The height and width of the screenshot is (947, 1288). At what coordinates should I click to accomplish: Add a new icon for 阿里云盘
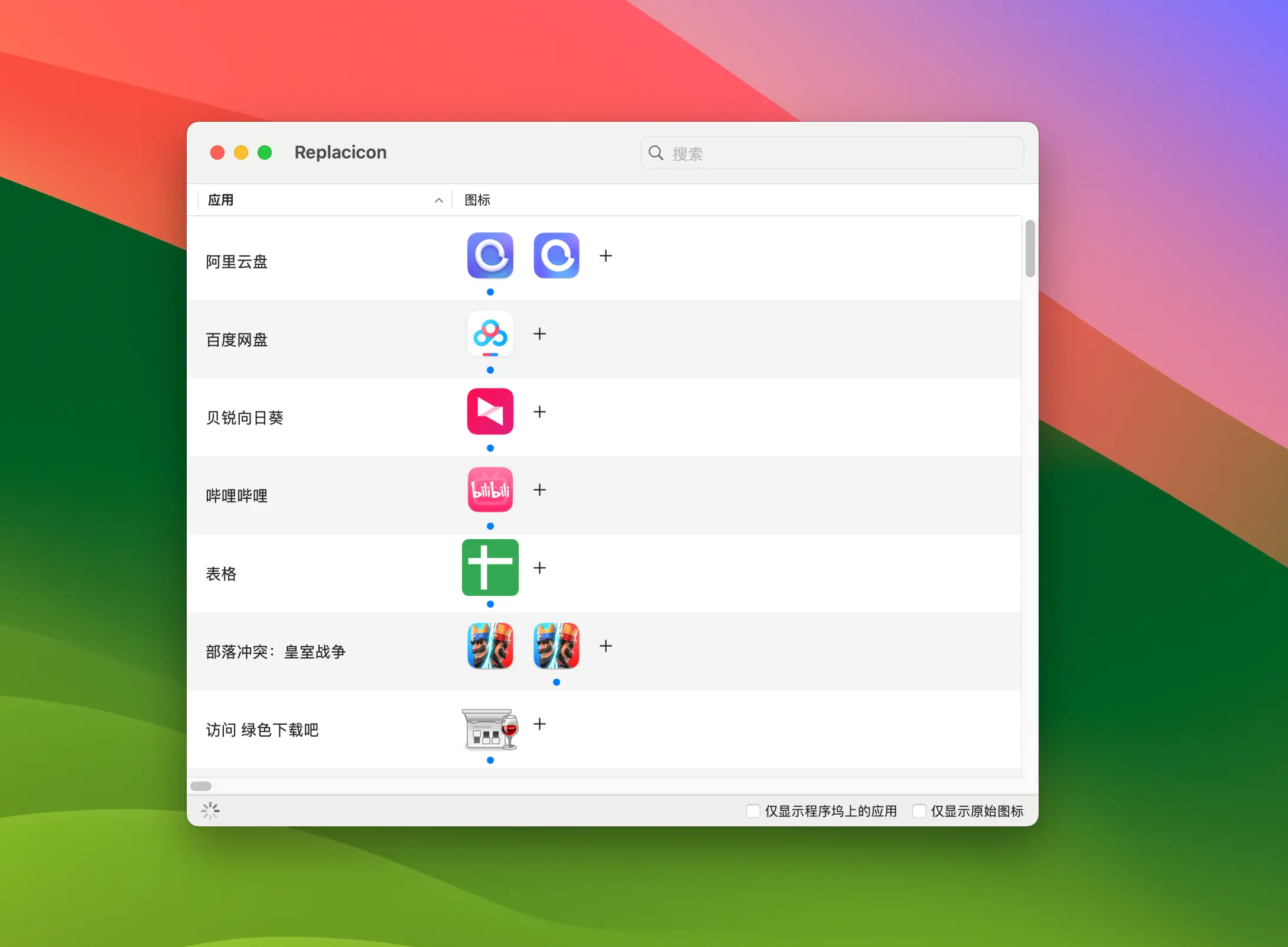[x=606, y=255]
